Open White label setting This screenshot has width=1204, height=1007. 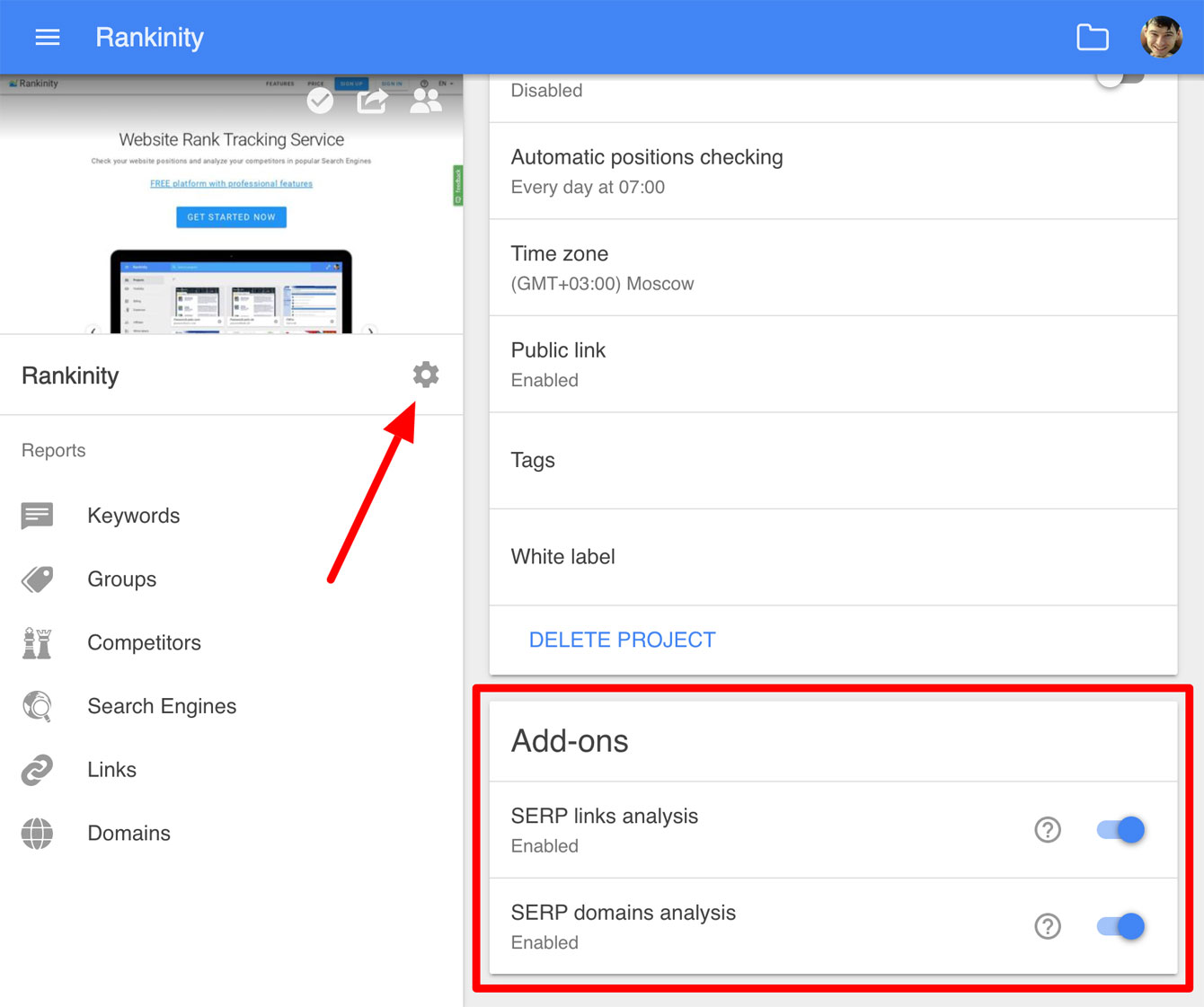point(833,557)
